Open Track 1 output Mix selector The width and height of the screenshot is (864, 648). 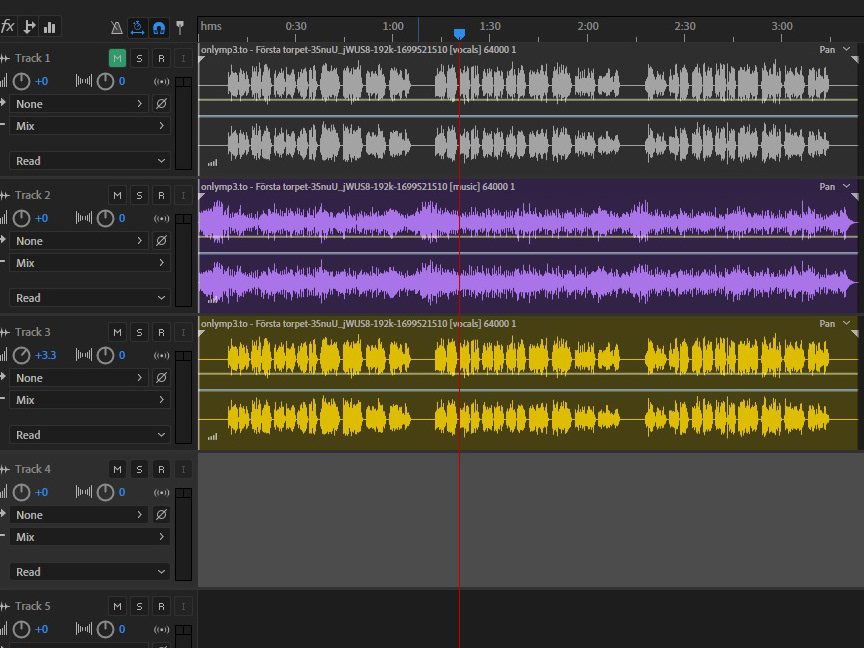click(89, 126)
